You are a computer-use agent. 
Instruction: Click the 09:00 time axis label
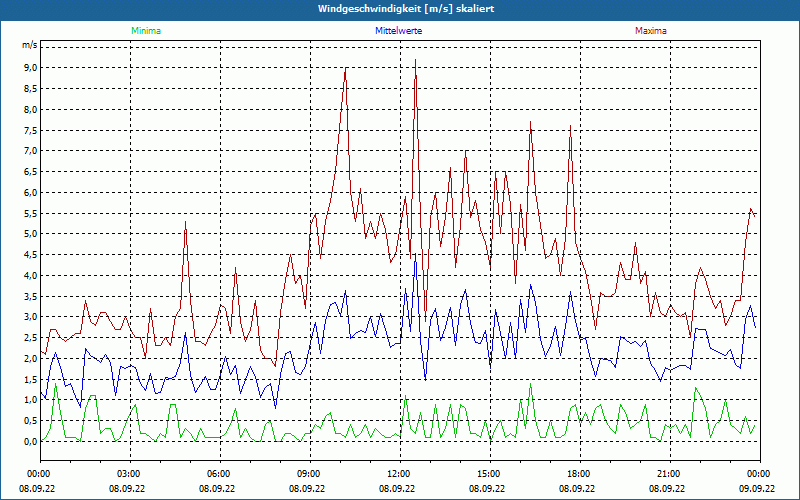[x=310, y=474]
